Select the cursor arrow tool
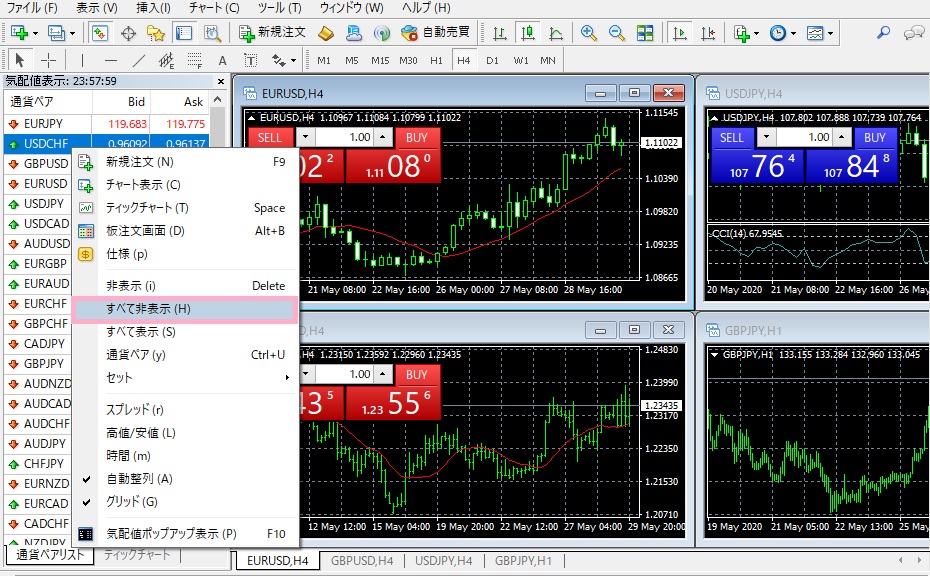Viewport: 930px width, 576px height. click(x=20, y=60)
